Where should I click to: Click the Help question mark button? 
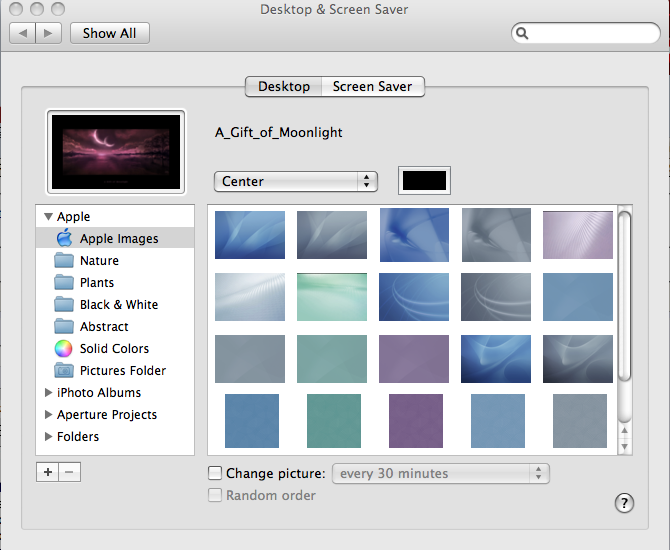pos(626,502)
